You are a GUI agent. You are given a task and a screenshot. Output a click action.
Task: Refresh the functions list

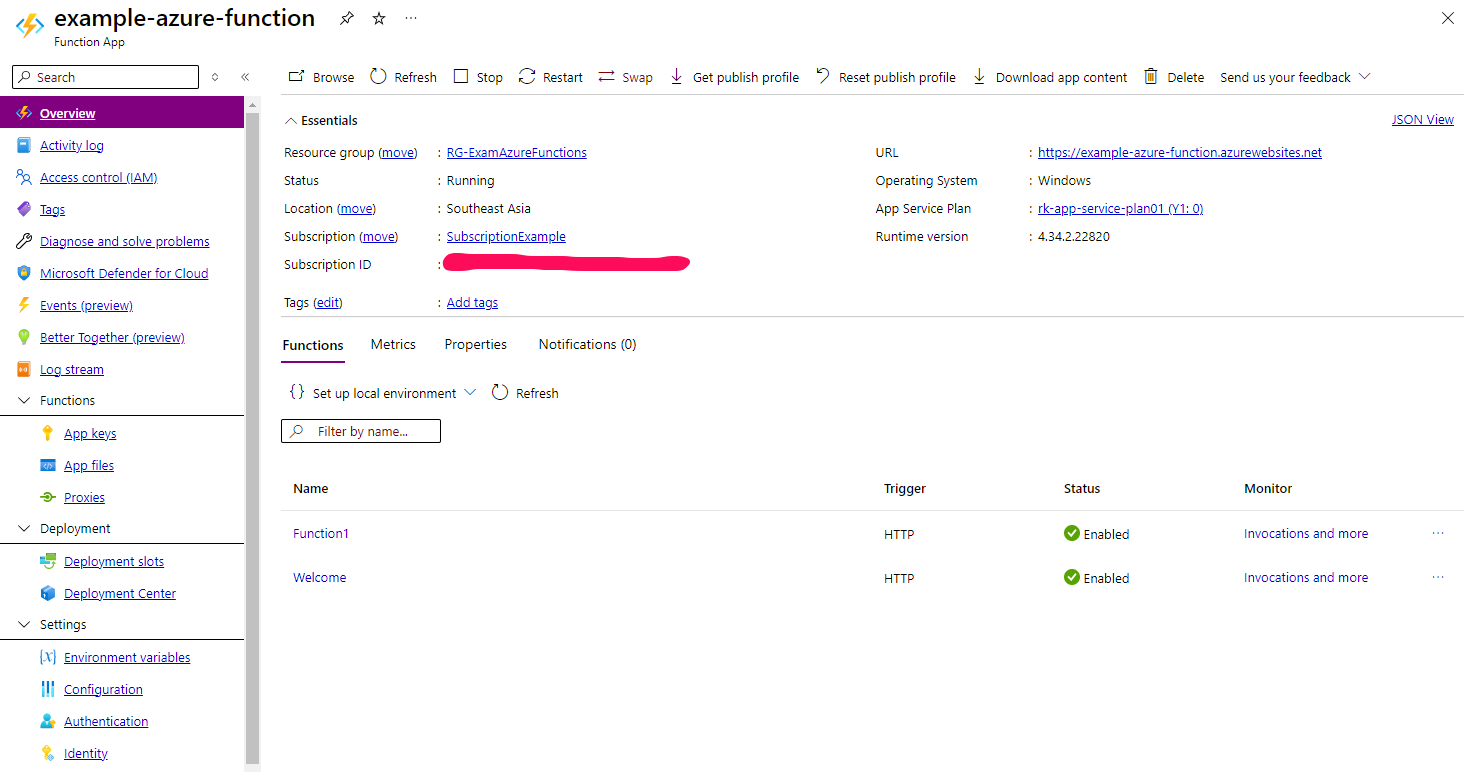pos(526,393)
